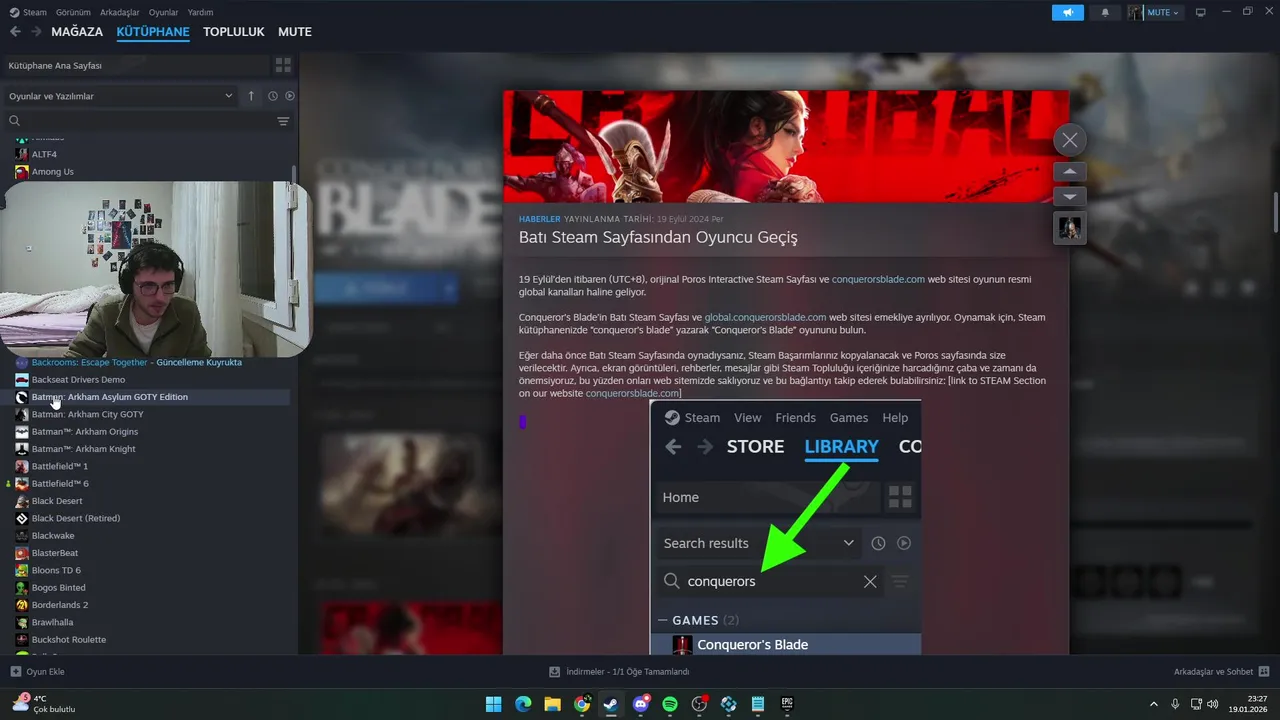Select Batman: Arkham Origins
This screenshot has width=1280, height=720.
click(85, 432)
